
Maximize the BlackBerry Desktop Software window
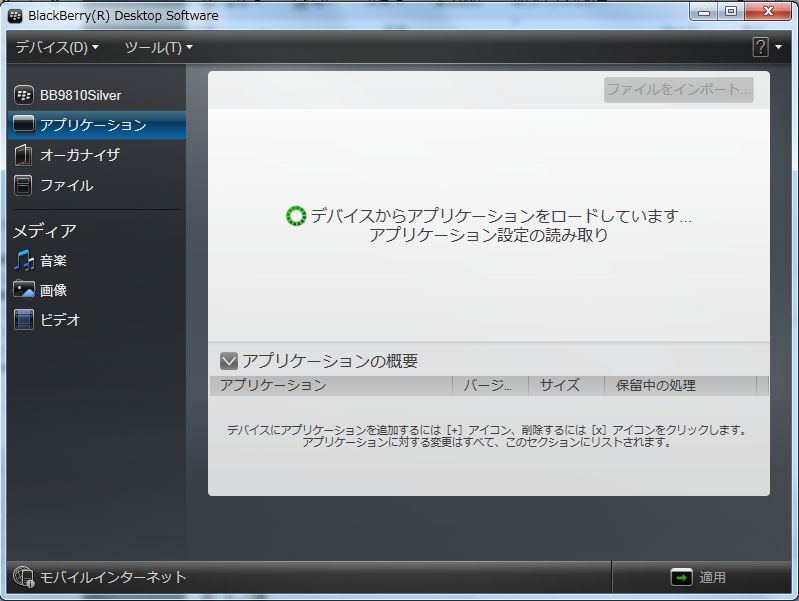(731, 12)
